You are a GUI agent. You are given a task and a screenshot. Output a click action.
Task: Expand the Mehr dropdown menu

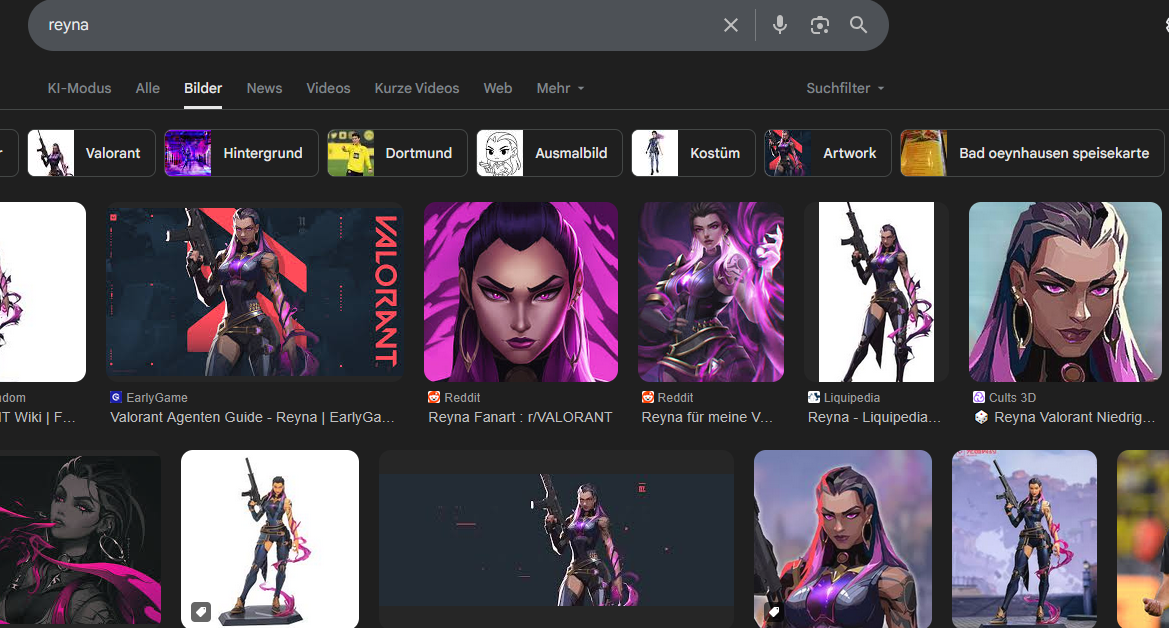pyautogui.click(x=560, y=88)
